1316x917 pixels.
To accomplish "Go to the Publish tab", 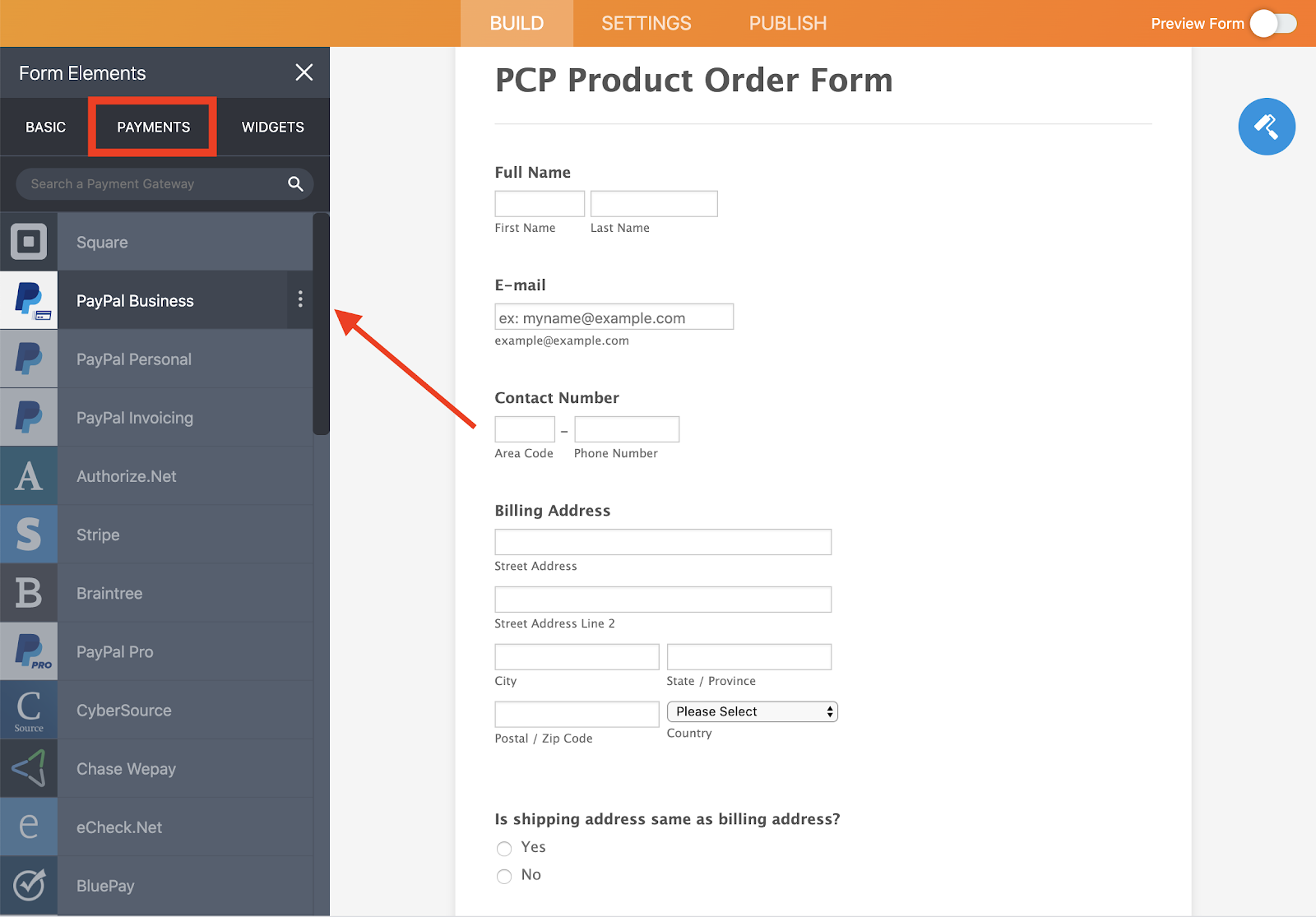I will pos(787,24).
